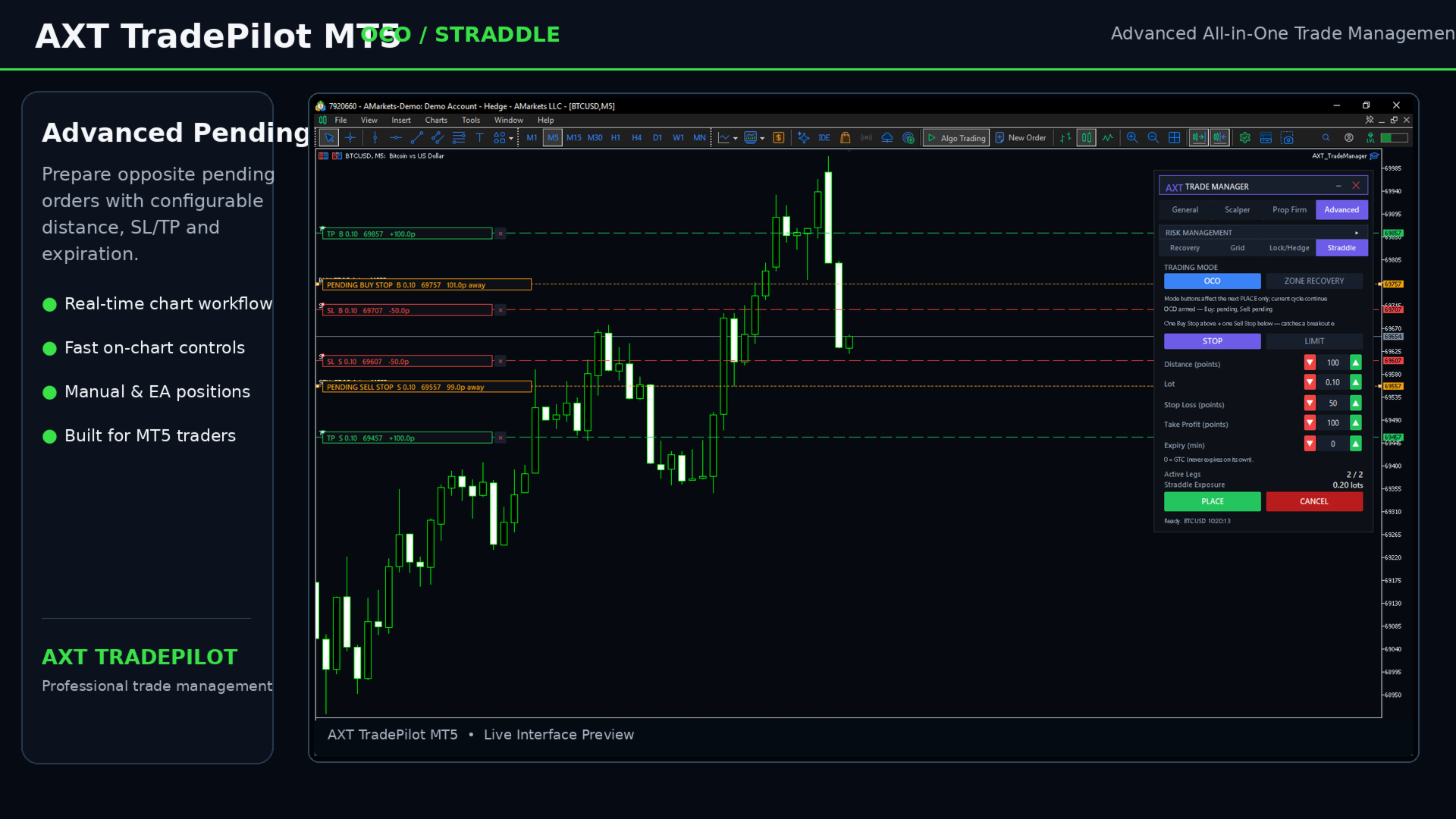Select OCO trading mode

coord(1213,281)
